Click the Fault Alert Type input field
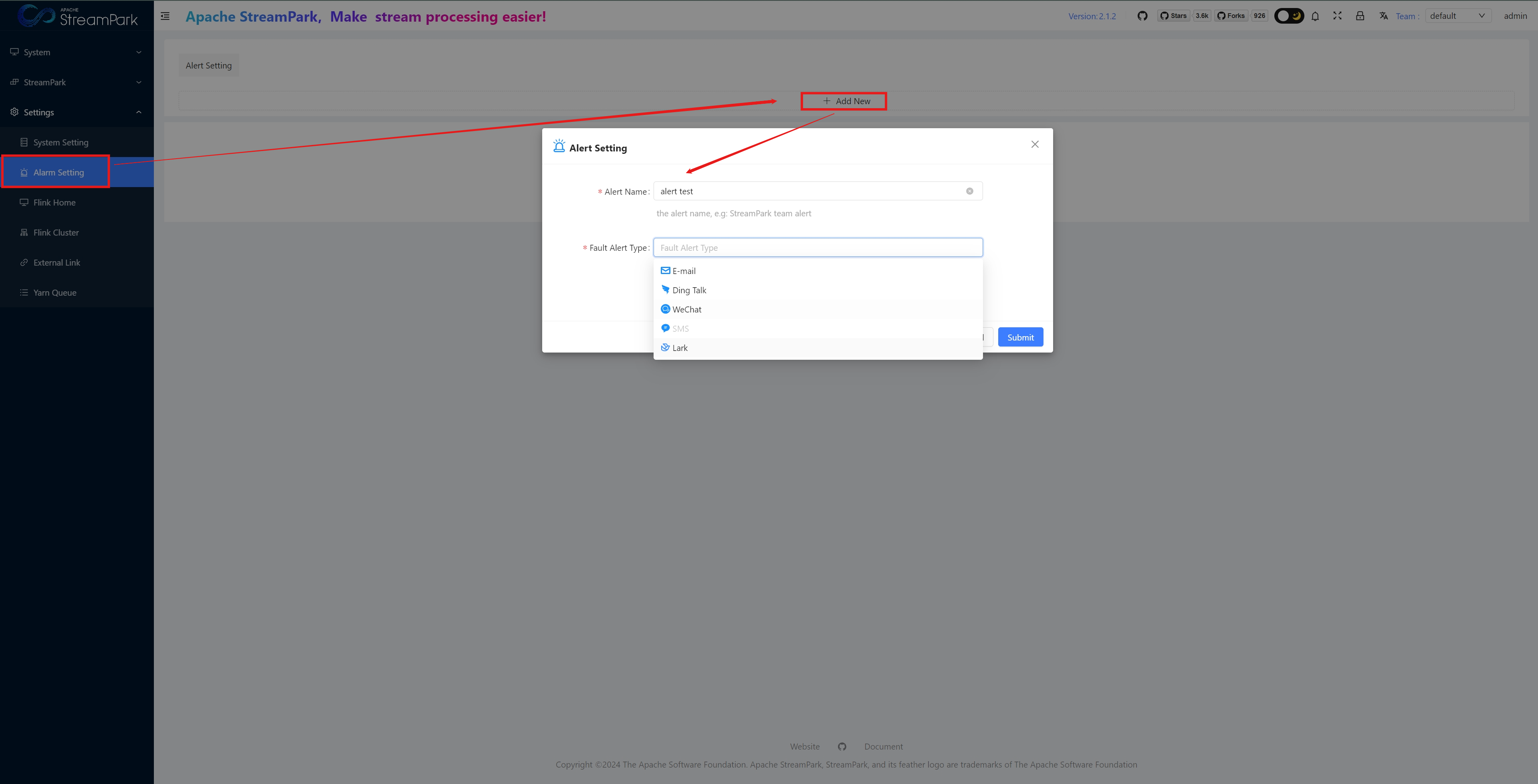The width and height of the screenshot is (1538, 784). point(817,248)
